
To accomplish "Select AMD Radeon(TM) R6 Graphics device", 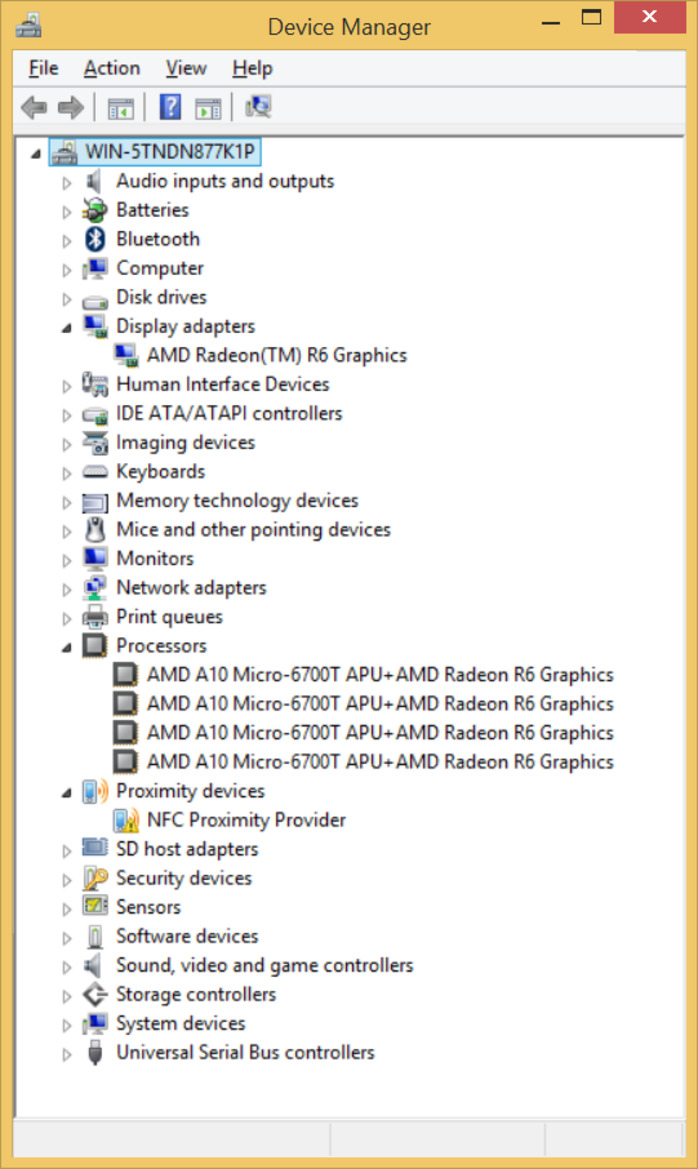I will coord(277,356).
